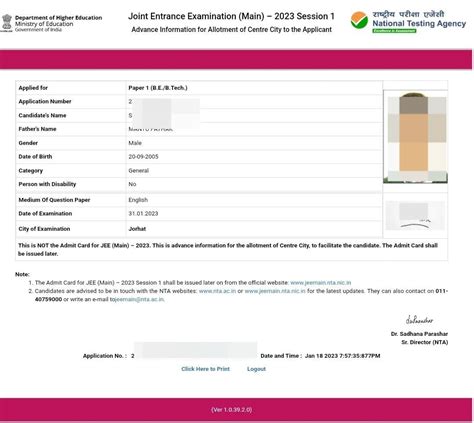Click the Sr. Director handwritten signature
This screenshot has height=423, width=474.
[419, 320]
